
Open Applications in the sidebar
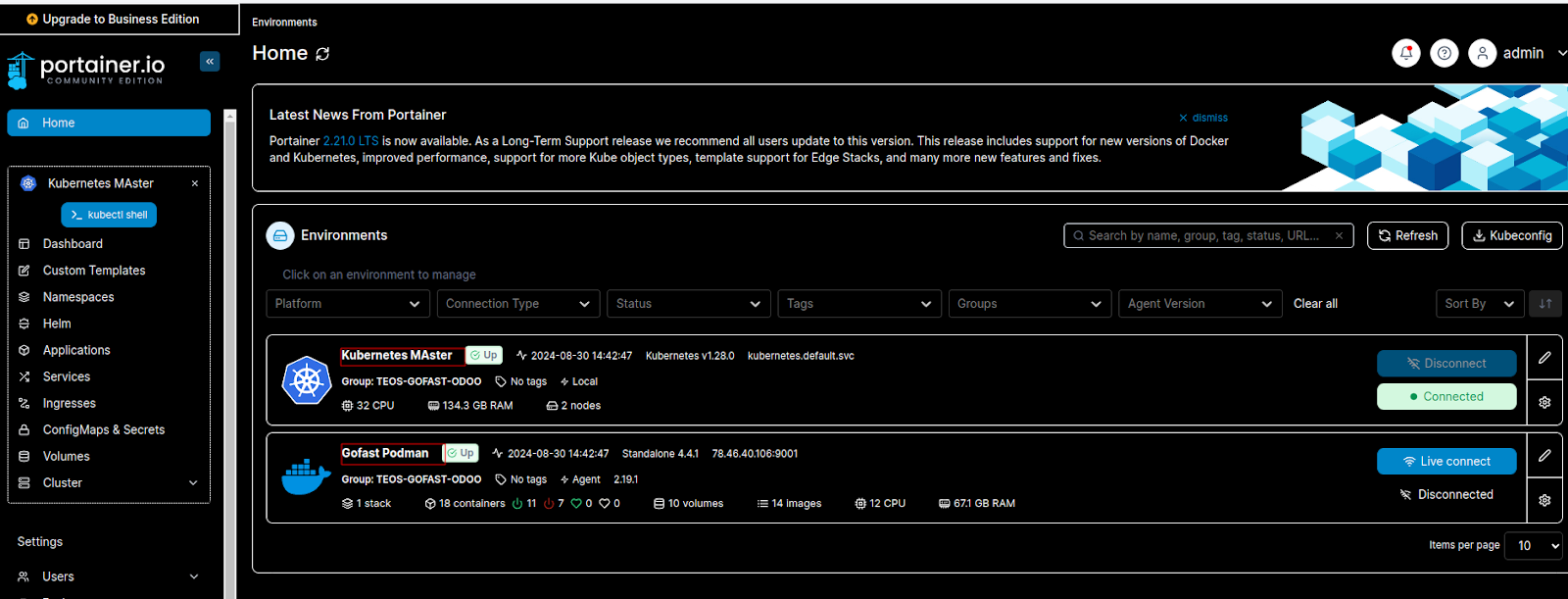pyautogui.click(x=76, y=350)
